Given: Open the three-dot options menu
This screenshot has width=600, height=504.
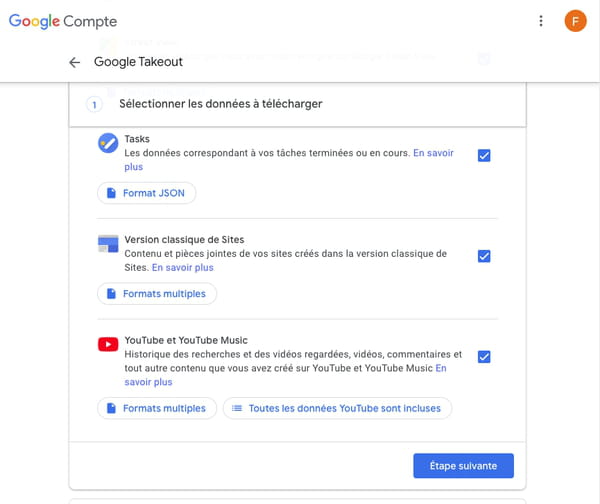Looking at the screenshot, I should click(x=541, y=21).
